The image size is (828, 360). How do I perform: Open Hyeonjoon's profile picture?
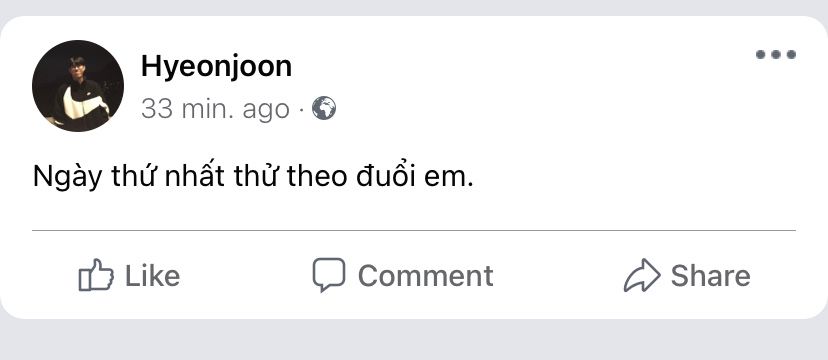click(78, 86)
